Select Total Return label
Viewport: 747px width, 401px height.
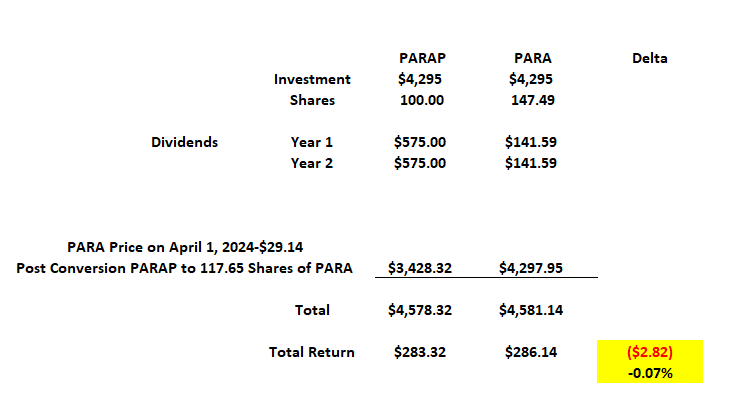click(x=312, y=352)
